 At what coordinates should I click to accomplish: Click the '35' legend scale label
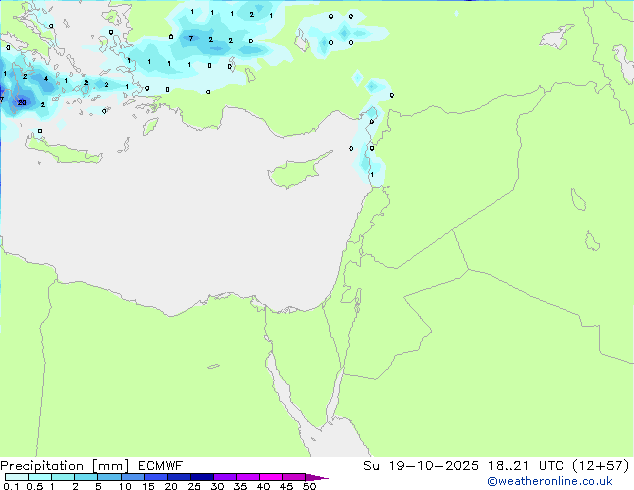[x=240, y=486]
